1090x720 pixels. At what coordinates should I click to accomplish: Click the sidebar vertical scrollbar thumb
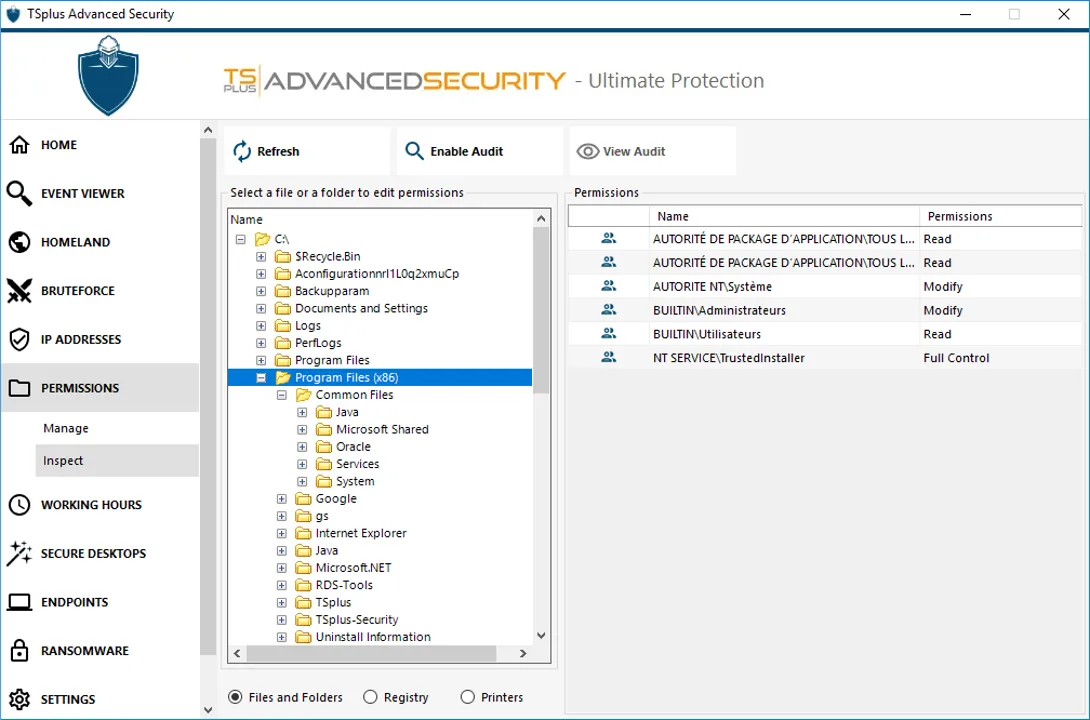pos(208,396)
